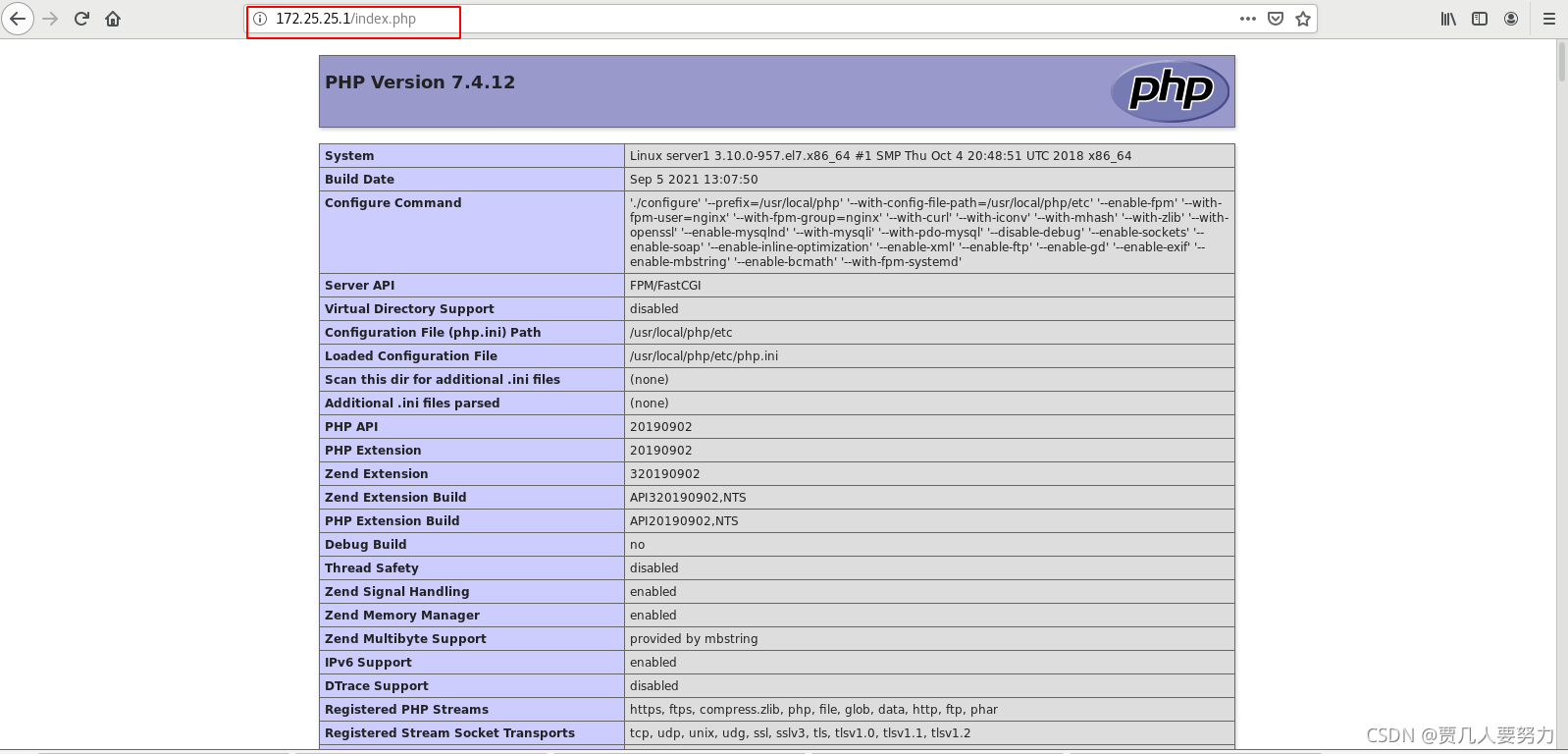
Task: Save this page to Pocket
Action: 1276,19
